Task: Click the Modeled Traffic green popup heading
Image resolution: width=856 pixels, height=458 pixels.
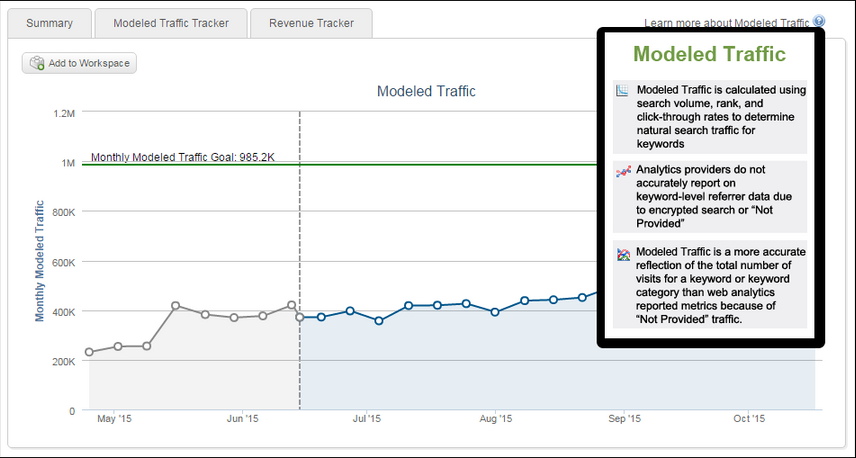Action: [x=709, y=54]
